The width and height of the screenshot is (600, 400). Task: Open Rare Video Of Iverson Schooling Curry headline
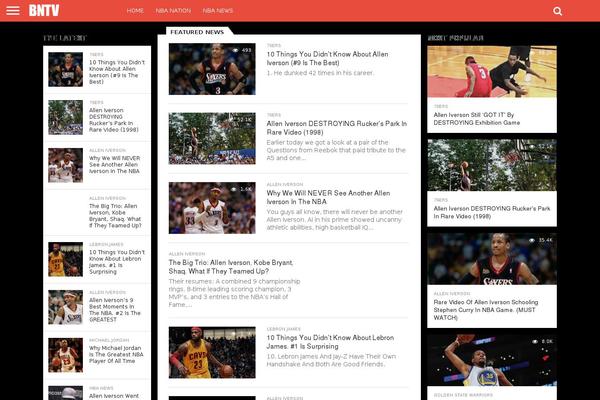pos(486,310)
